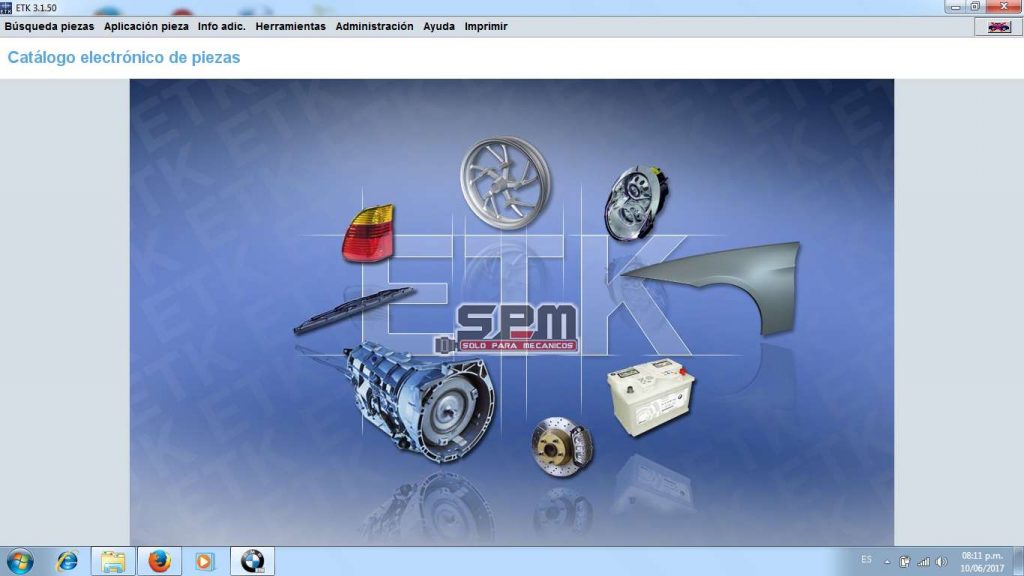1024x576 pixels.
Task: Launch Internet Explorer from taskbar
Action: click(67, 562)
